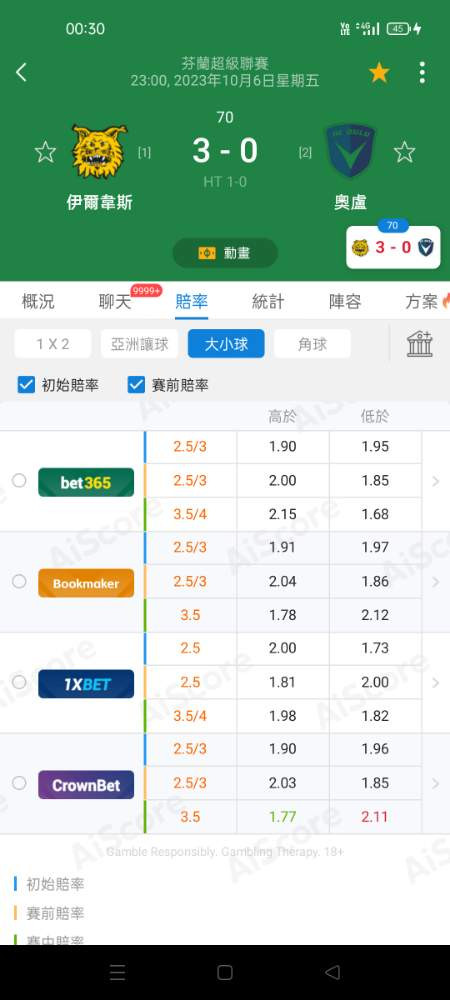450x1000 pixels.
Task: Open the 動畫 animation button
Action: (x=225, y=253)
